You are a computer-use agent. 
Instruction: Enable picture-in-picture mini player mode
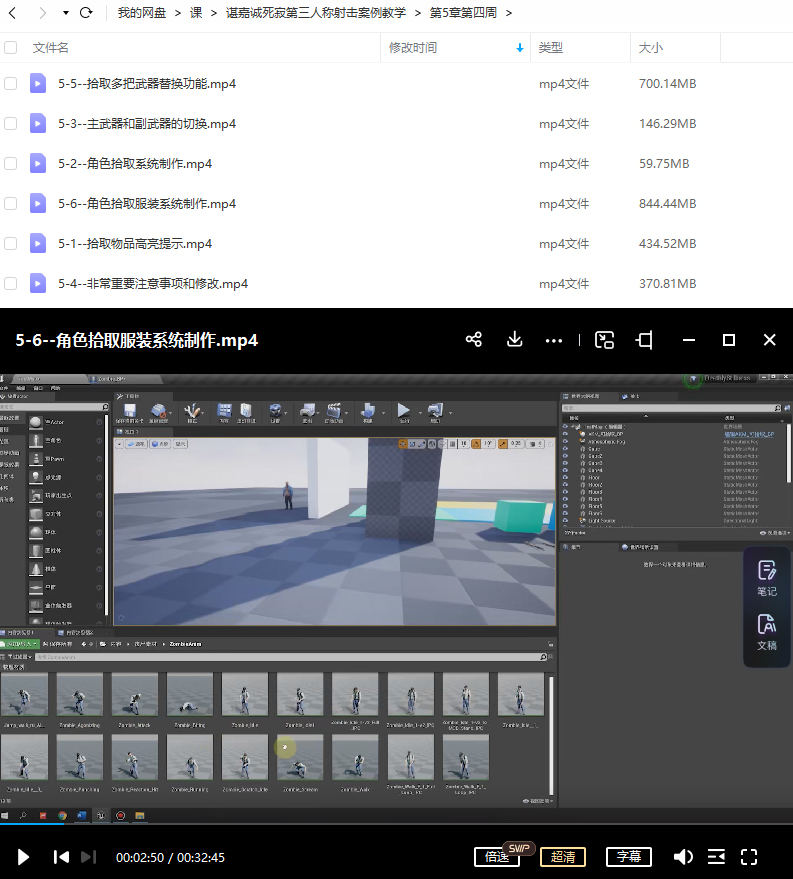point(604,340)
